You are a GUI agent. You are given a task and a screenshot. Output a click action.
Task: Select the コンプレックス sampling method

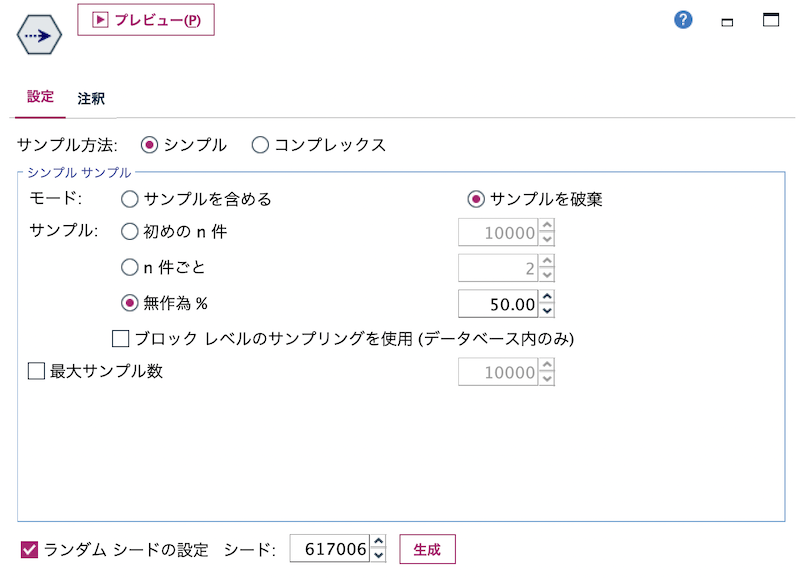click(x=261, y=144)
